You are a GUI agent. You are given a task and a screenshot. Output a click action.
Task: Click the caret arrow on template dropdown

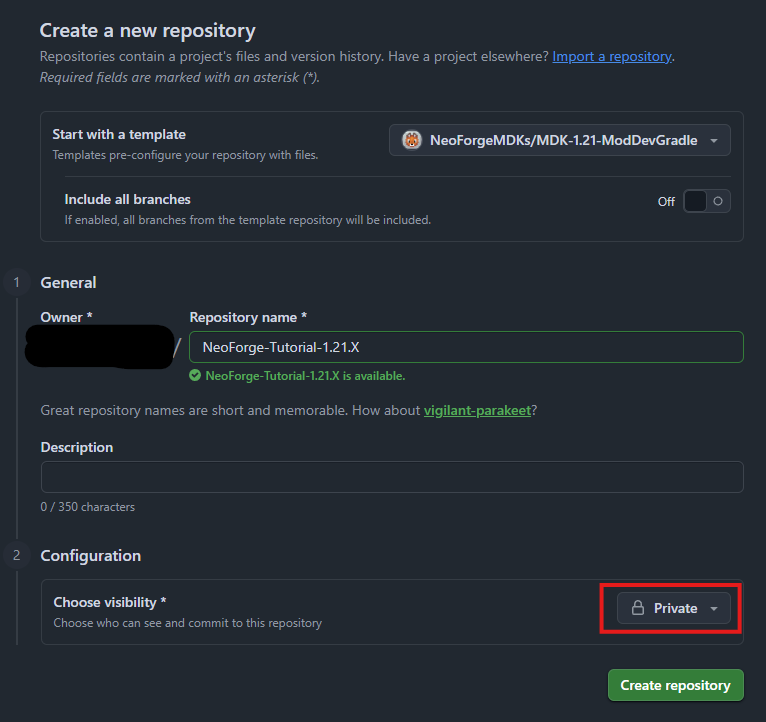pos(714,141)
